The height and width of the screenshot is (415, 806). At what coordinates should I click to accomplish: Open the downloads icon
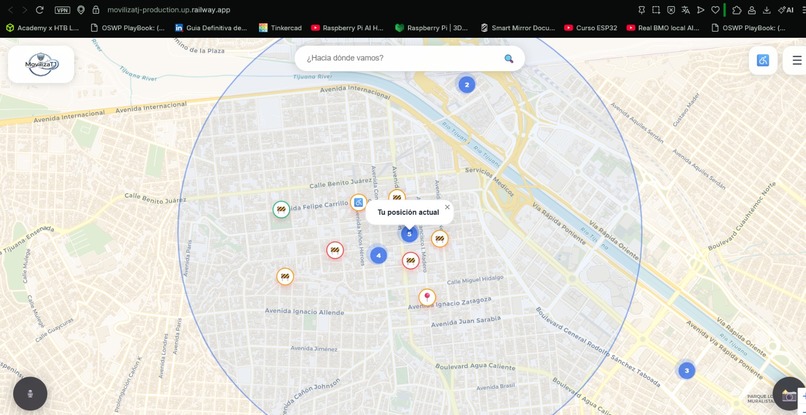coord(766,10)
